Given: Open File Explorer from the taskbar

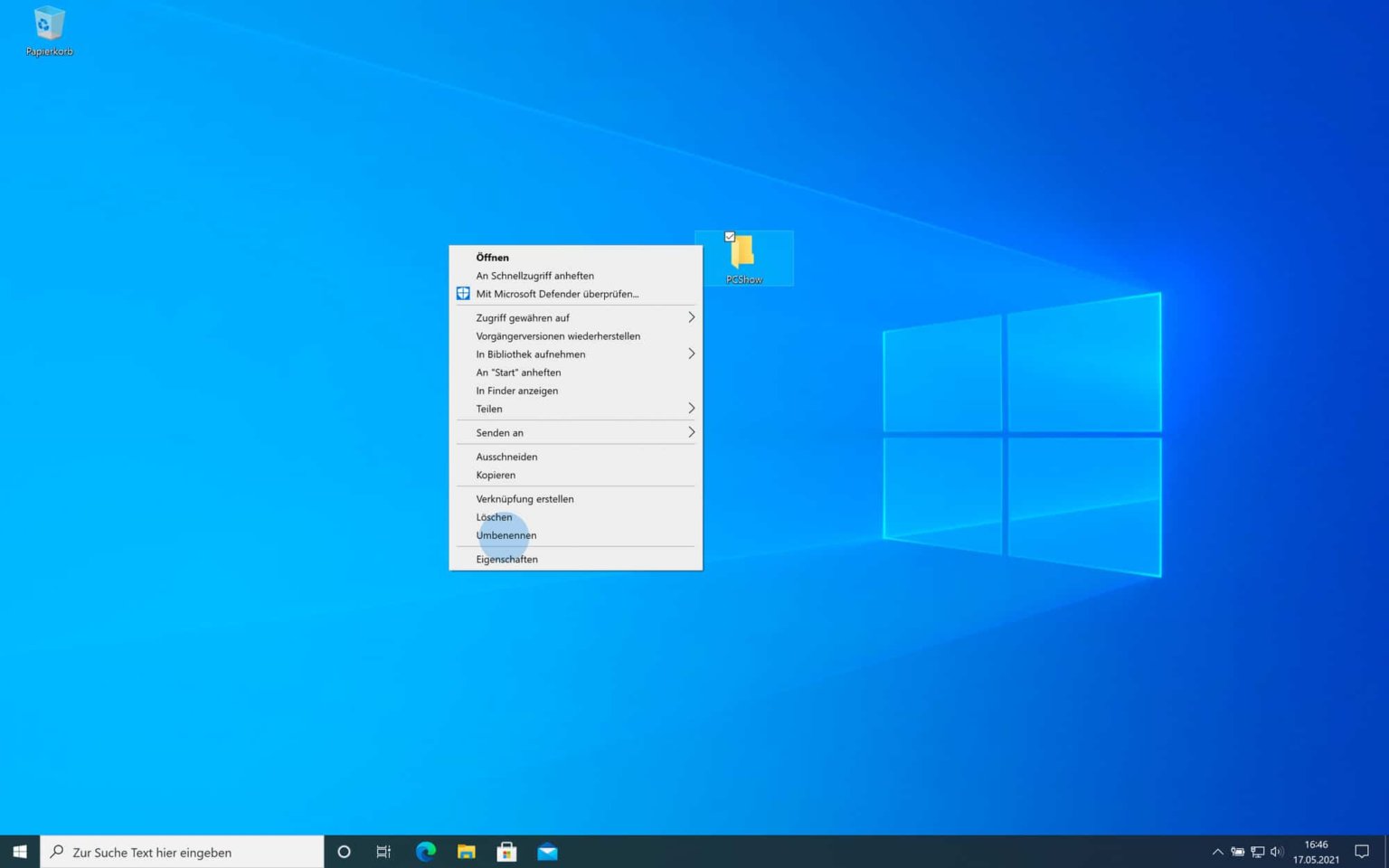Looking at the screenshot, I should click(466, 851).
